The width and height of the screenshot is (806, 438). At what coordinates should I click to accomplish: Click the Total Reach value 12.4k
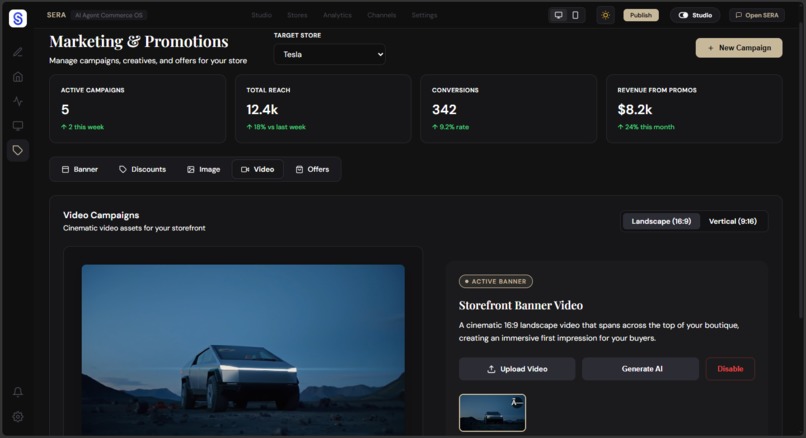pos(262,110)
